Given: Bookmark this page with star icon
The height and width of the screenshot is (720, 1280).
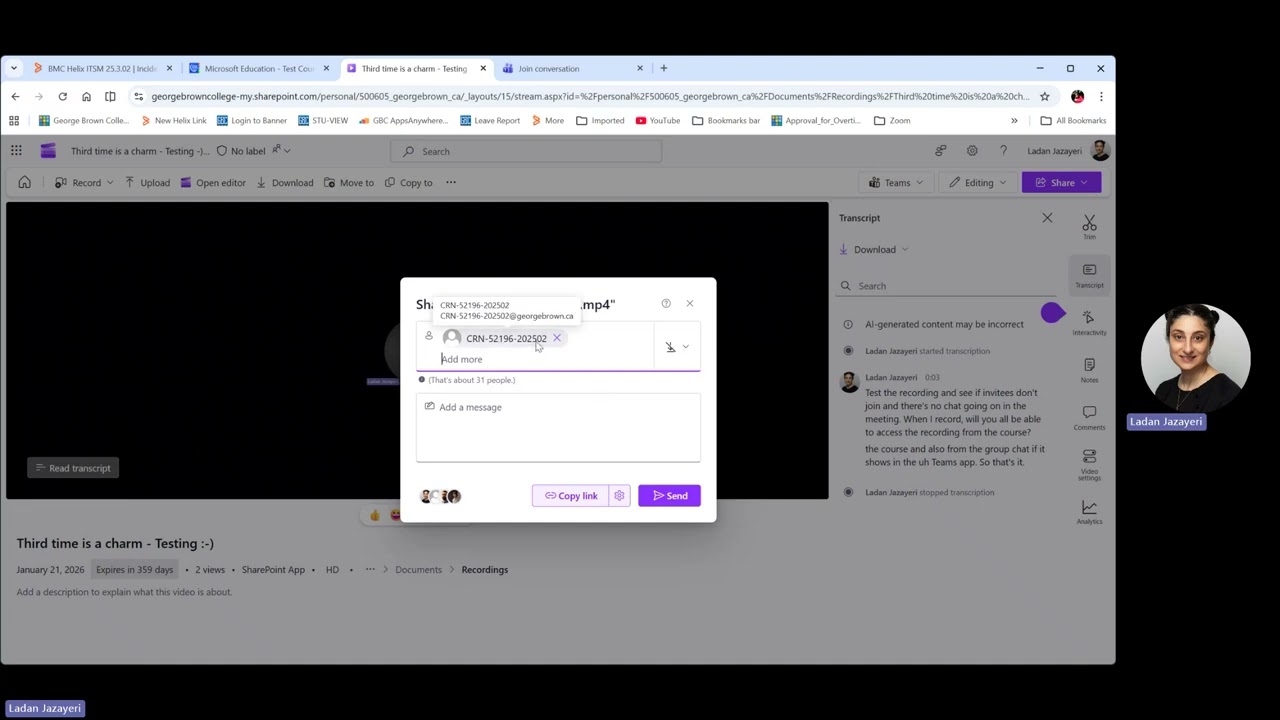Looking at the screenshot, I should point(1045,96).
